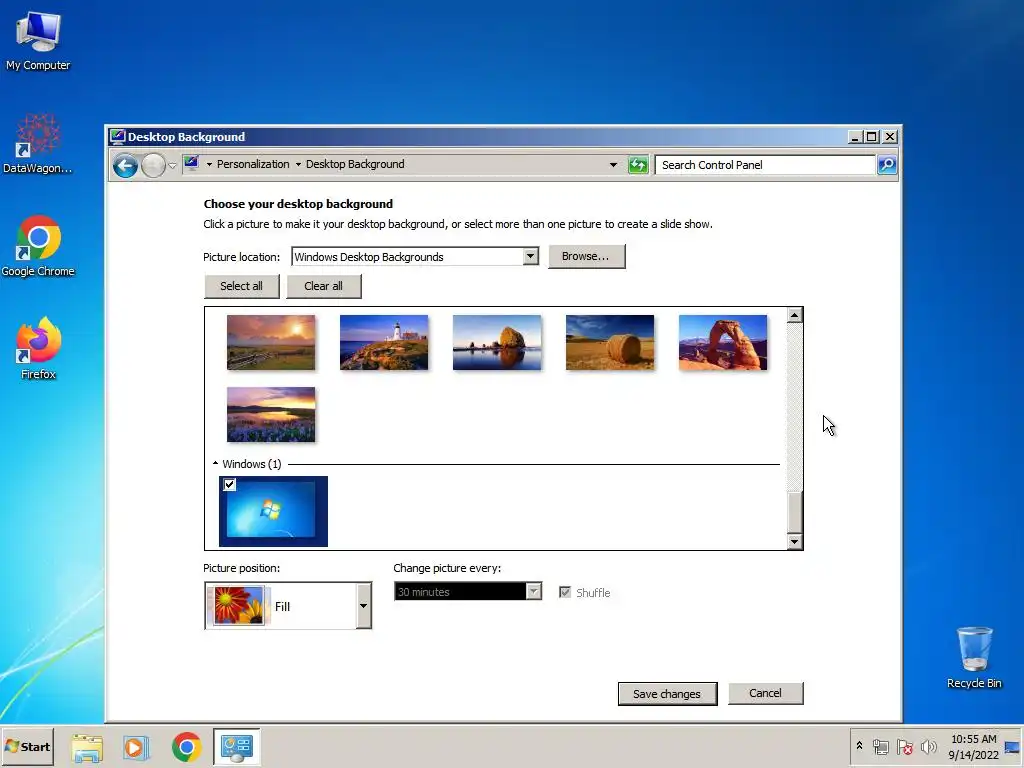Click the Clear all button

click(x=323, y=286)
